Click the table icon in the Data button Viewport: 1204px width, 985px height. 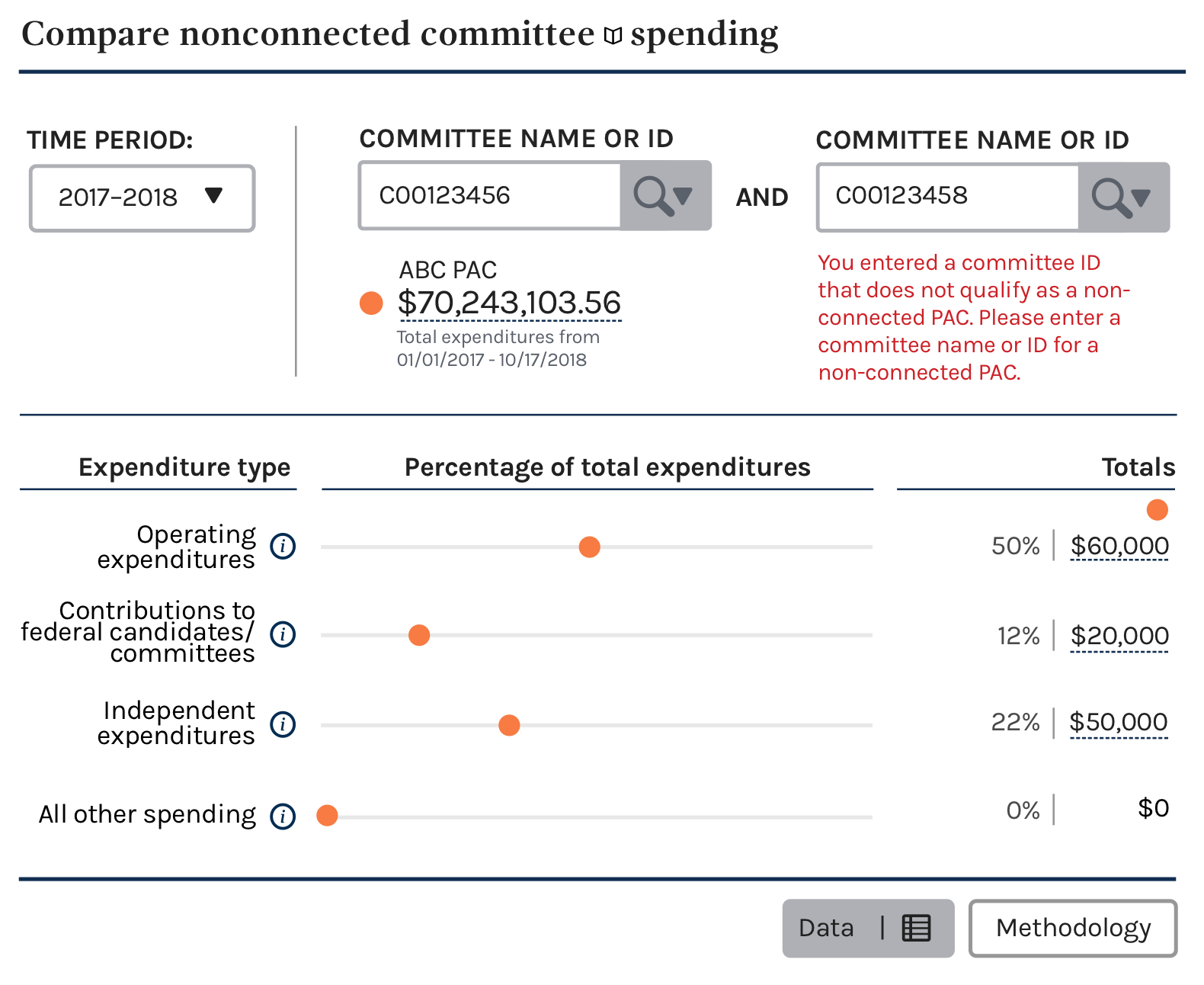click(916, 928)
